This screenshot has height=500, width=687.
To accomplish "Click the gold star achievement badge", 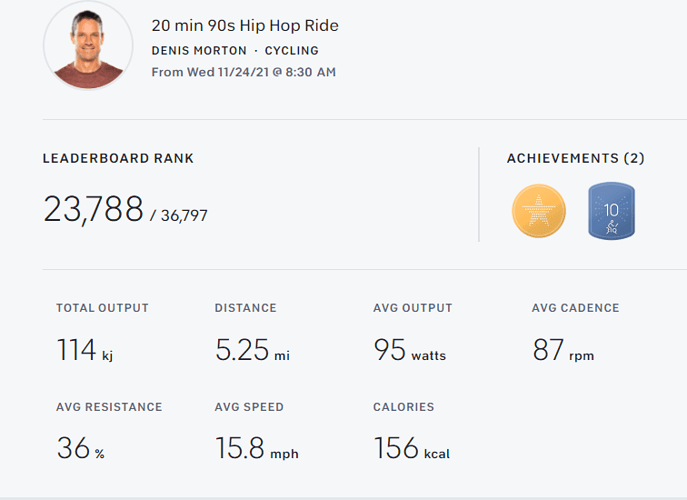I will point(539,212).
